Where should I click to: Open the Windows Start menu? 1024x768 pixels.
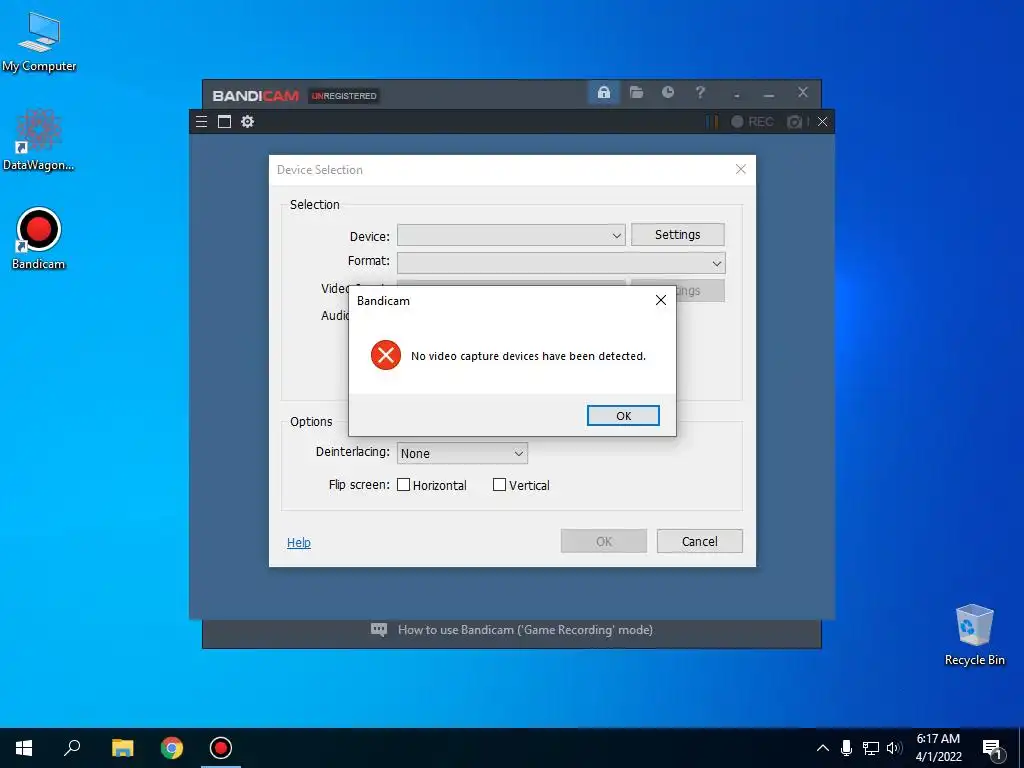24,748
